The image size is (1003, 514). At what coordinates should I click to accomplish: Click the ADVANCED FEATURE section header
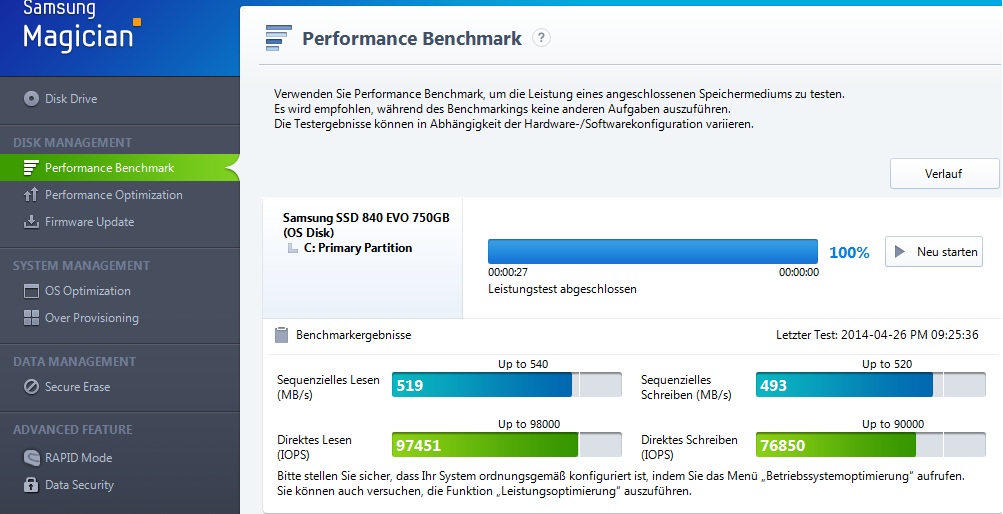point(72,430)
